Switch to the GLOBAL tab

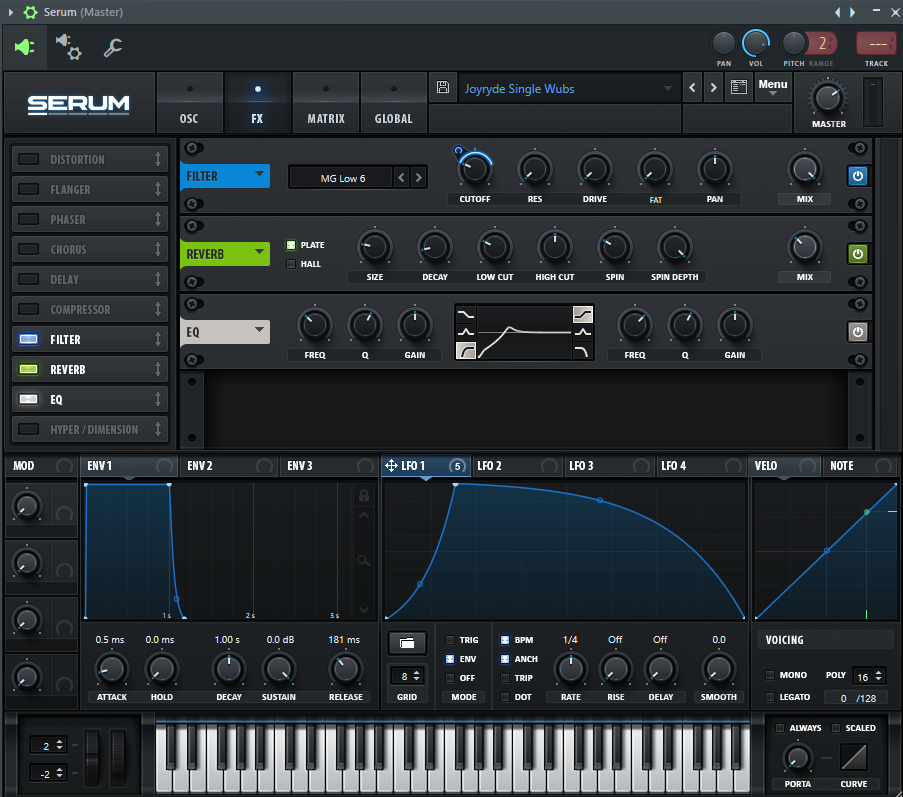pyautogui.click(x=393, y=103)
